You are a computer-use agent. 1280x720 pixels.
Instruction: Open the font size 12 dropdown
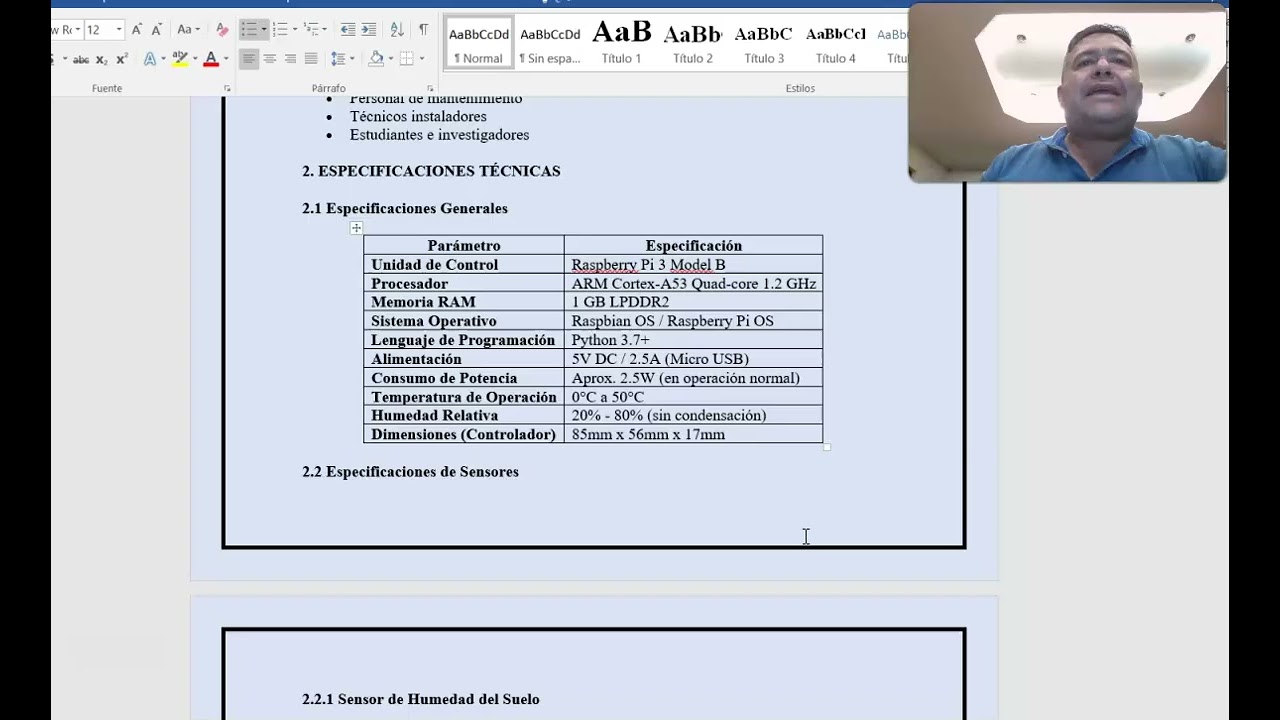click(x=119, y=30)
